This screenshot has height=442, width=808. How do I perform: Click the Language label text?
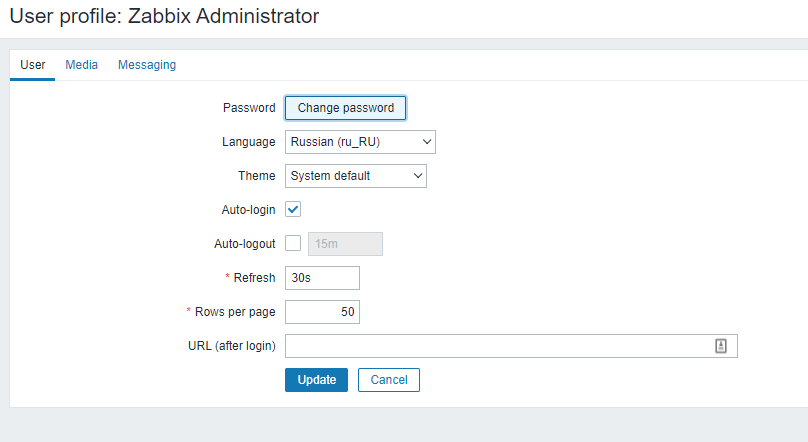[x=248, y=142]
